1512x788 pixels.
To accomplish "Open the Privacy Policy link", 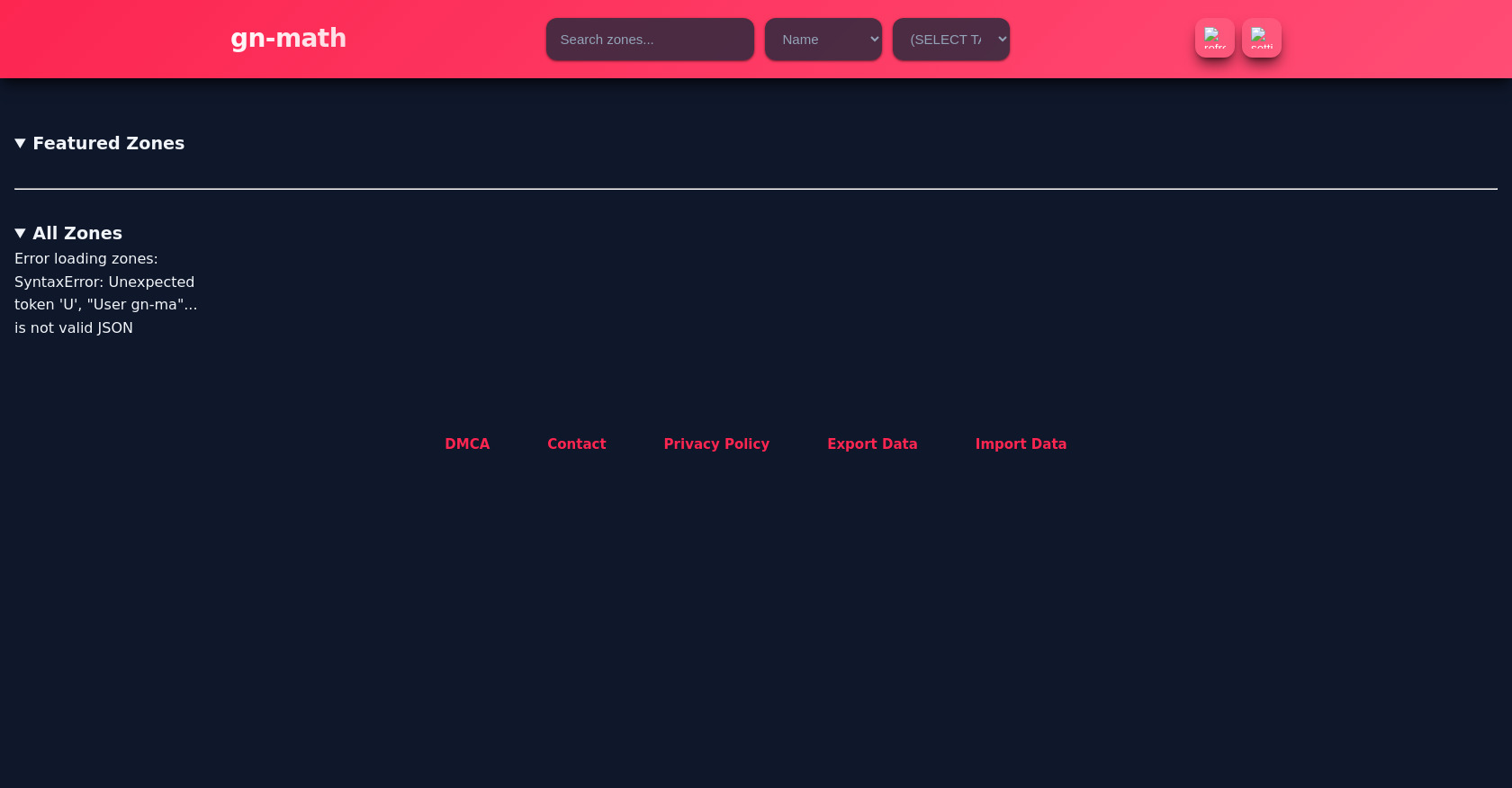I will pos(716,444).
